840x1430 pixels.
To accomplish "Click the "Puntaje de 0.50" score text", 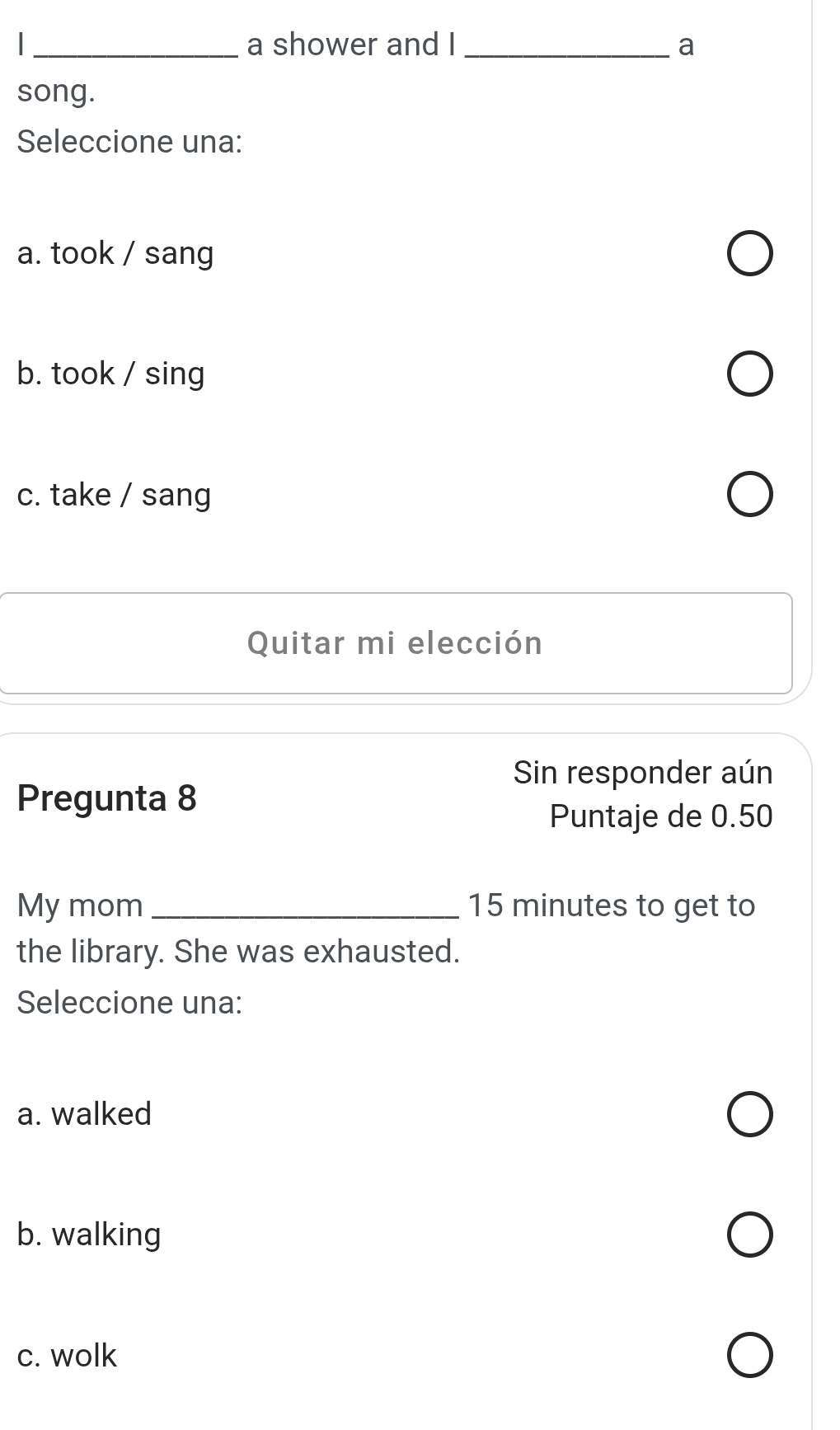I will click(x=661, y=816).
